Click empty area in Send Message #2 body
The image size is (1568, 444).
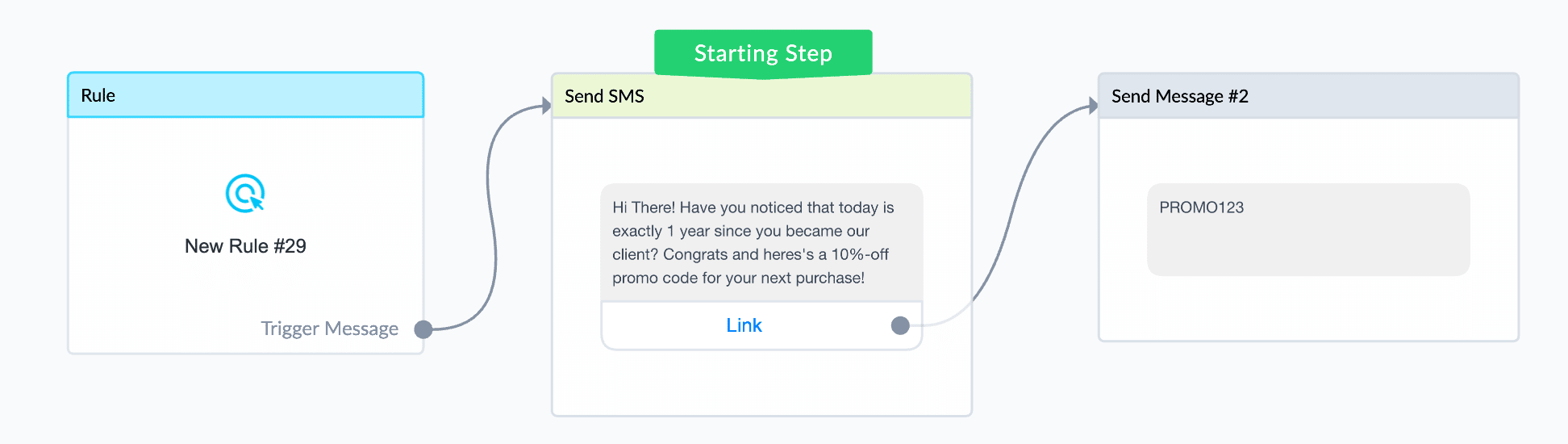1308,311
